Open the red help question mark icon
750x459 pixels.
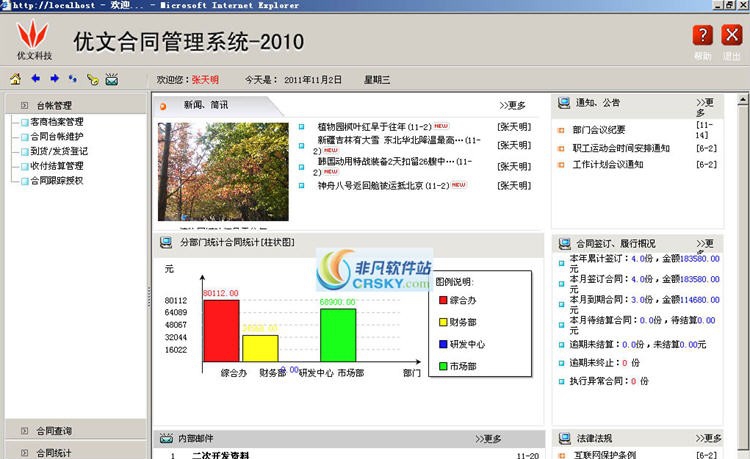(702, 35)
